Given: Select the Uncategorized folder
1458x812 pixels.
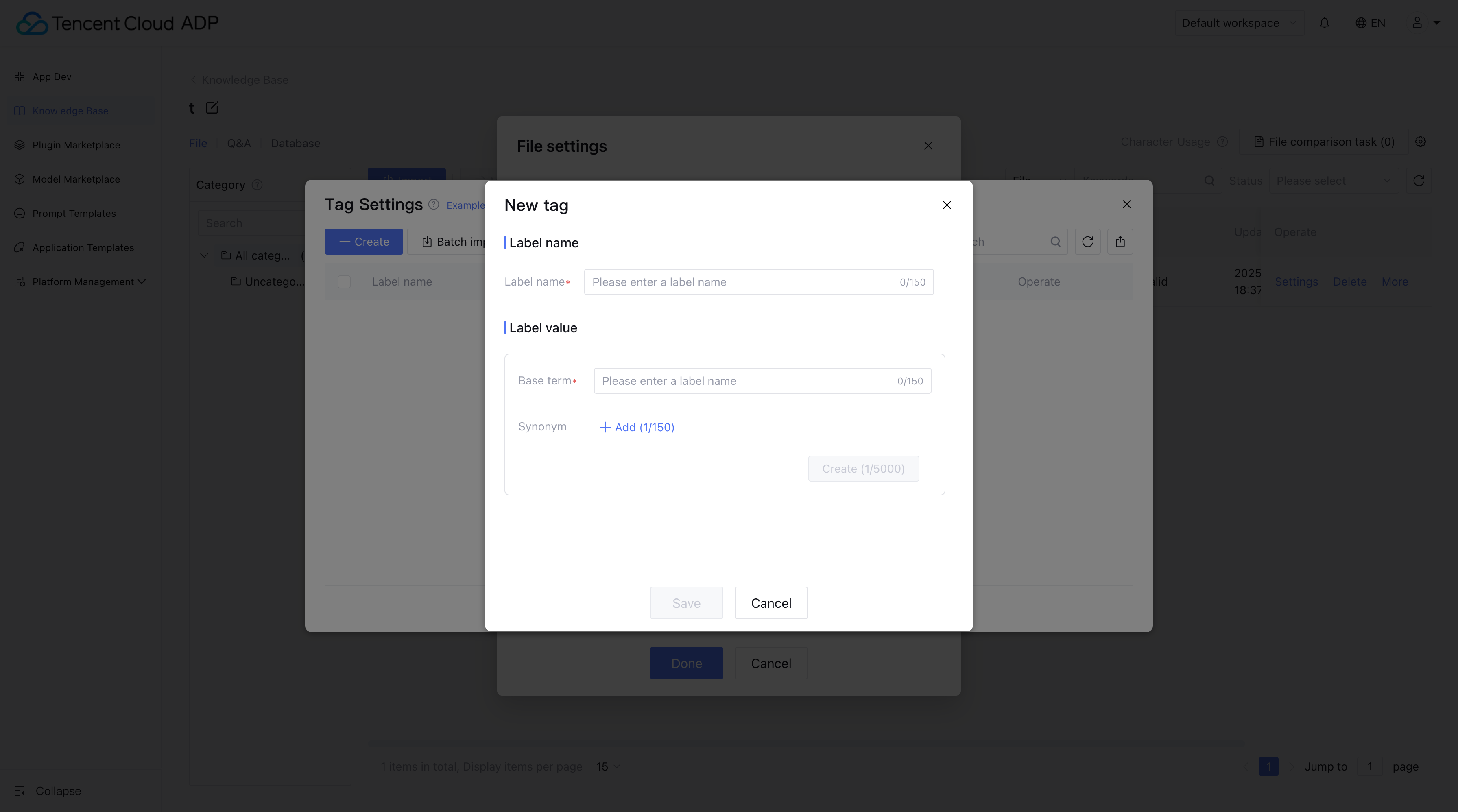Looking at the screenshot, I should pos(268,281).
